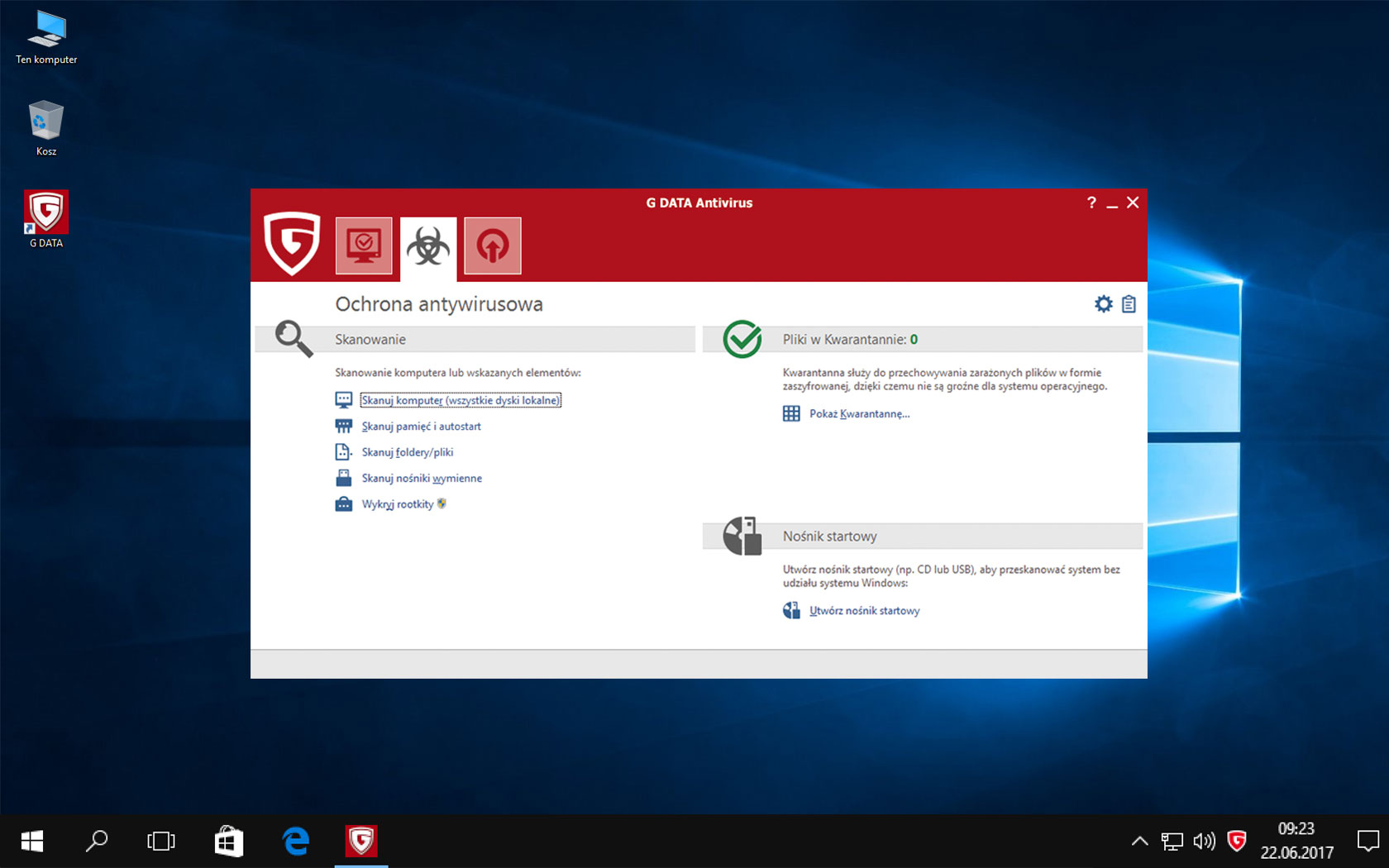Click the volume speaker tray icon
This screenshot has width=1389, height=868.
pos(1204,842)
